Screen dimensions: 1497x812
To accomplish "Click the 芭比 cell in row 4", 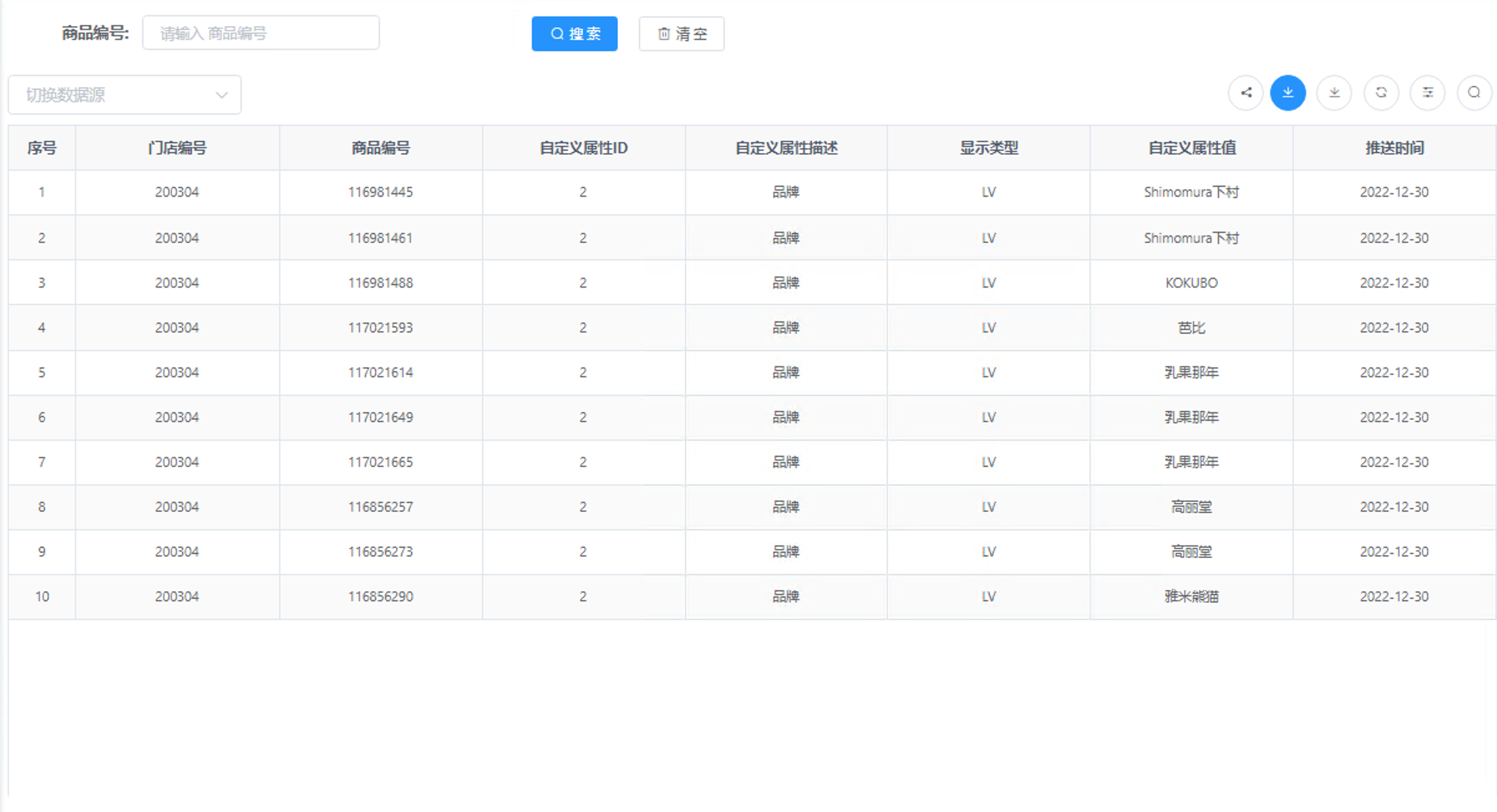I will [1191, 328].
